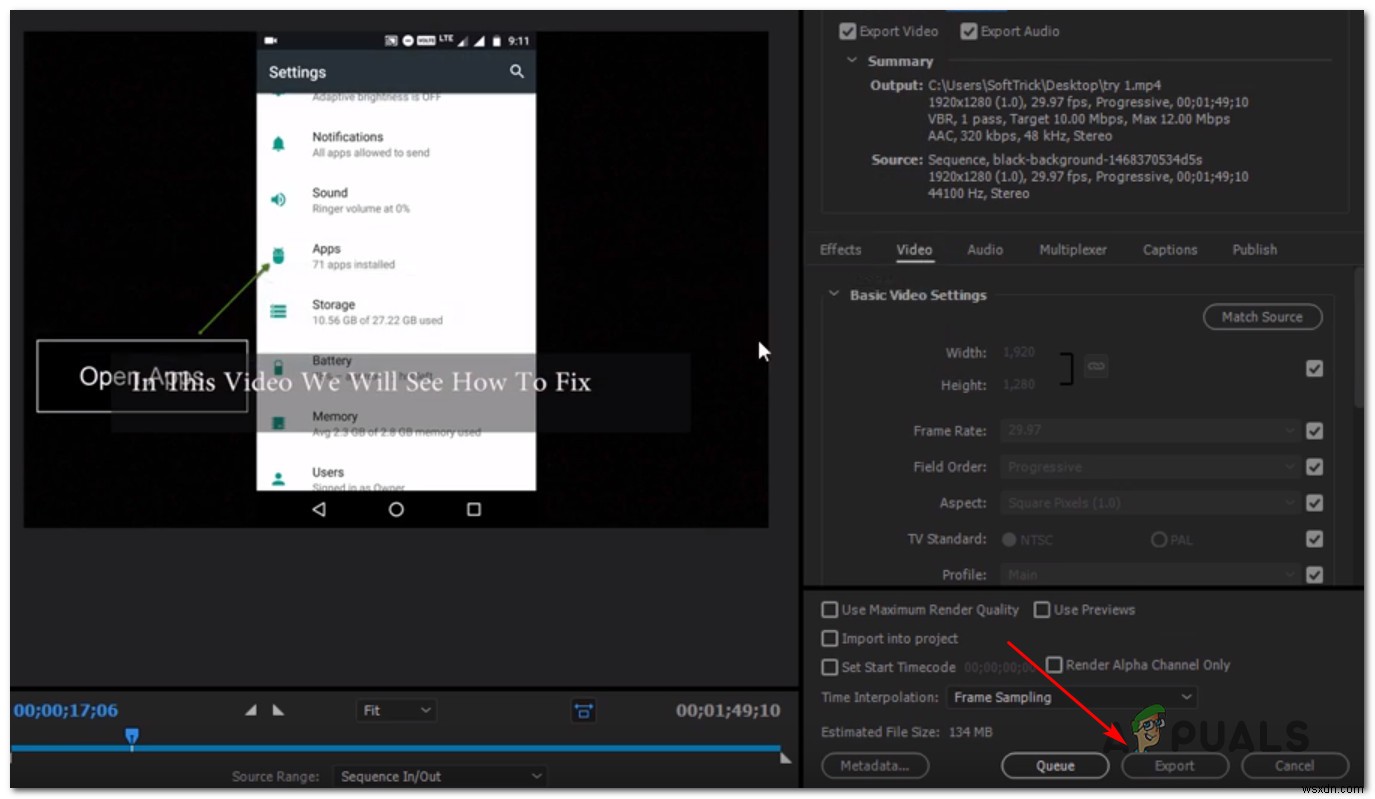Click the Sound speaker icon in preview
Screen dimensions: 1375x799
tap(277, 199)
